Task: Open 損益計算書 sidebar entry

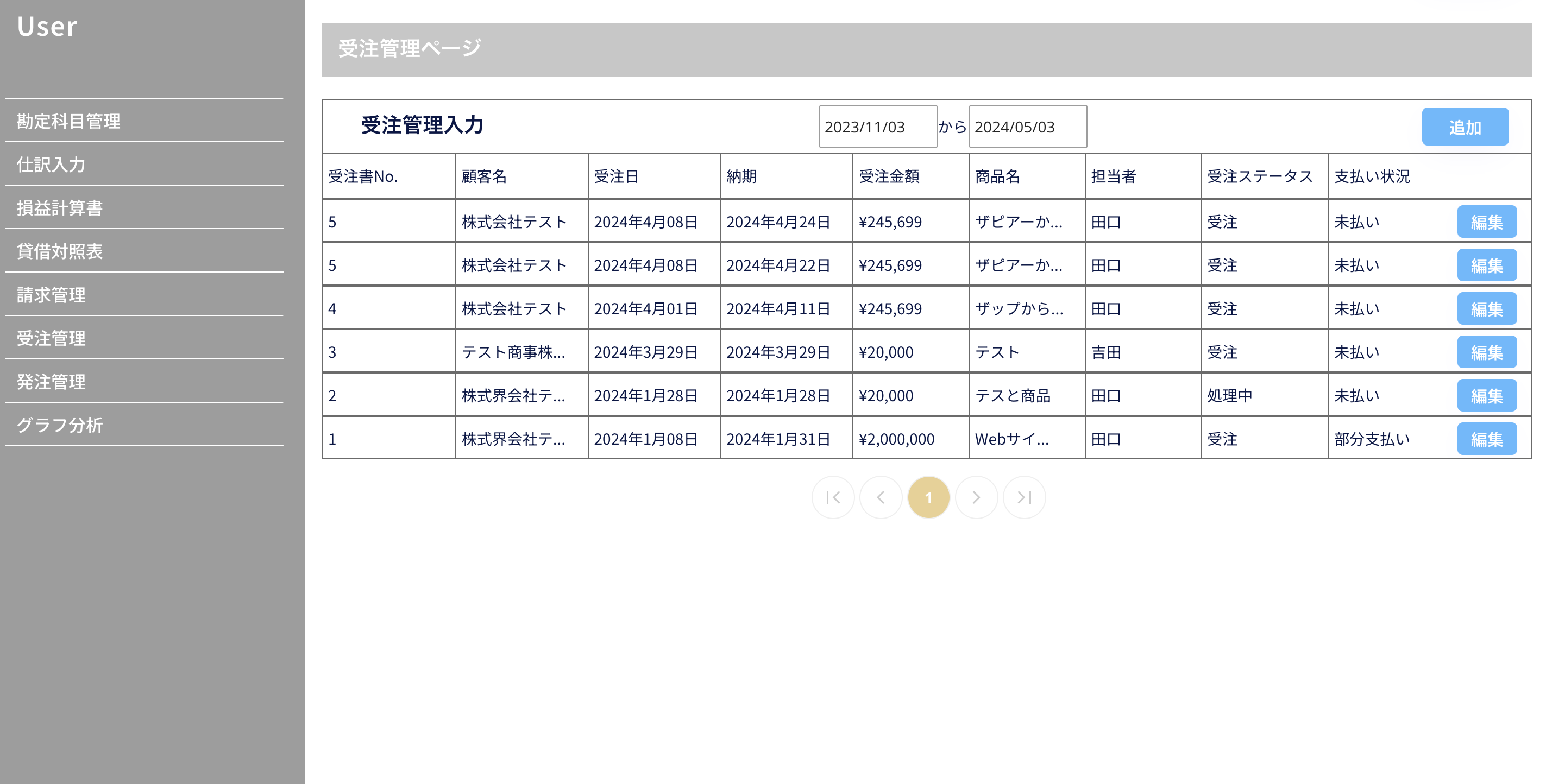Action: (59, 208)
